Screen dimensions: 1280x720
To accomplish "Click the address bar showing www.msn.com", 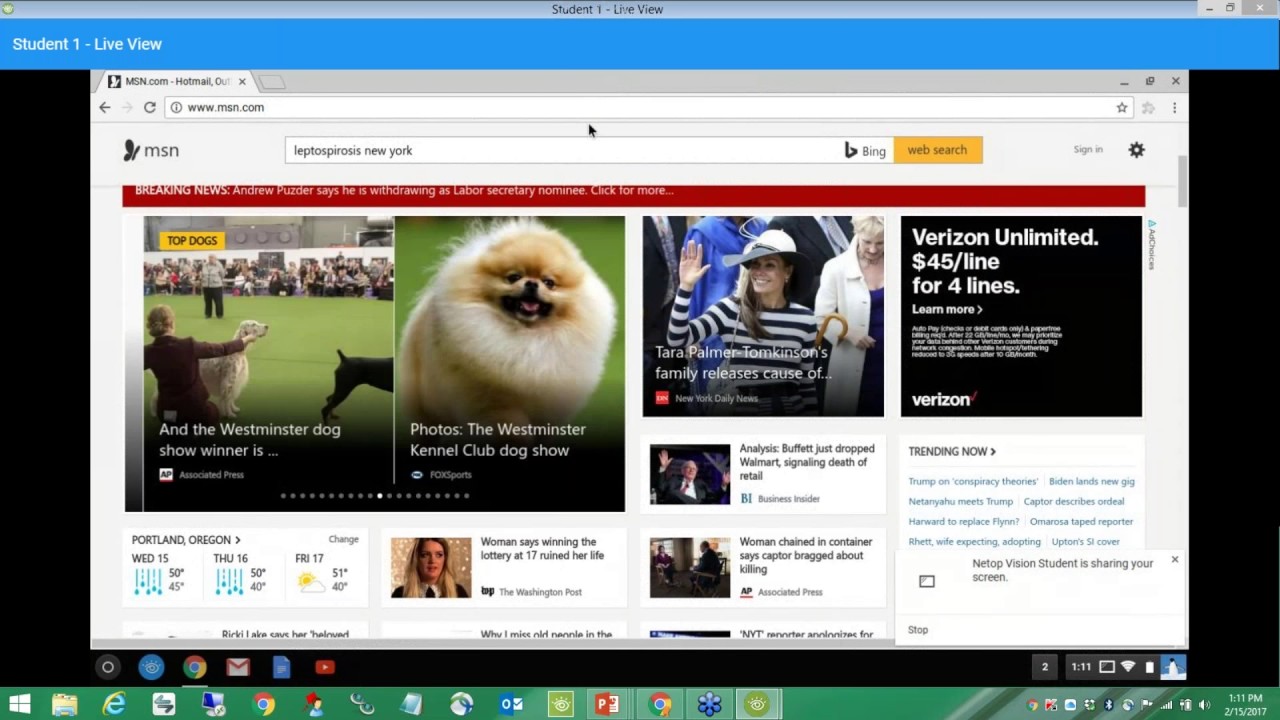I will click(640, 107).
